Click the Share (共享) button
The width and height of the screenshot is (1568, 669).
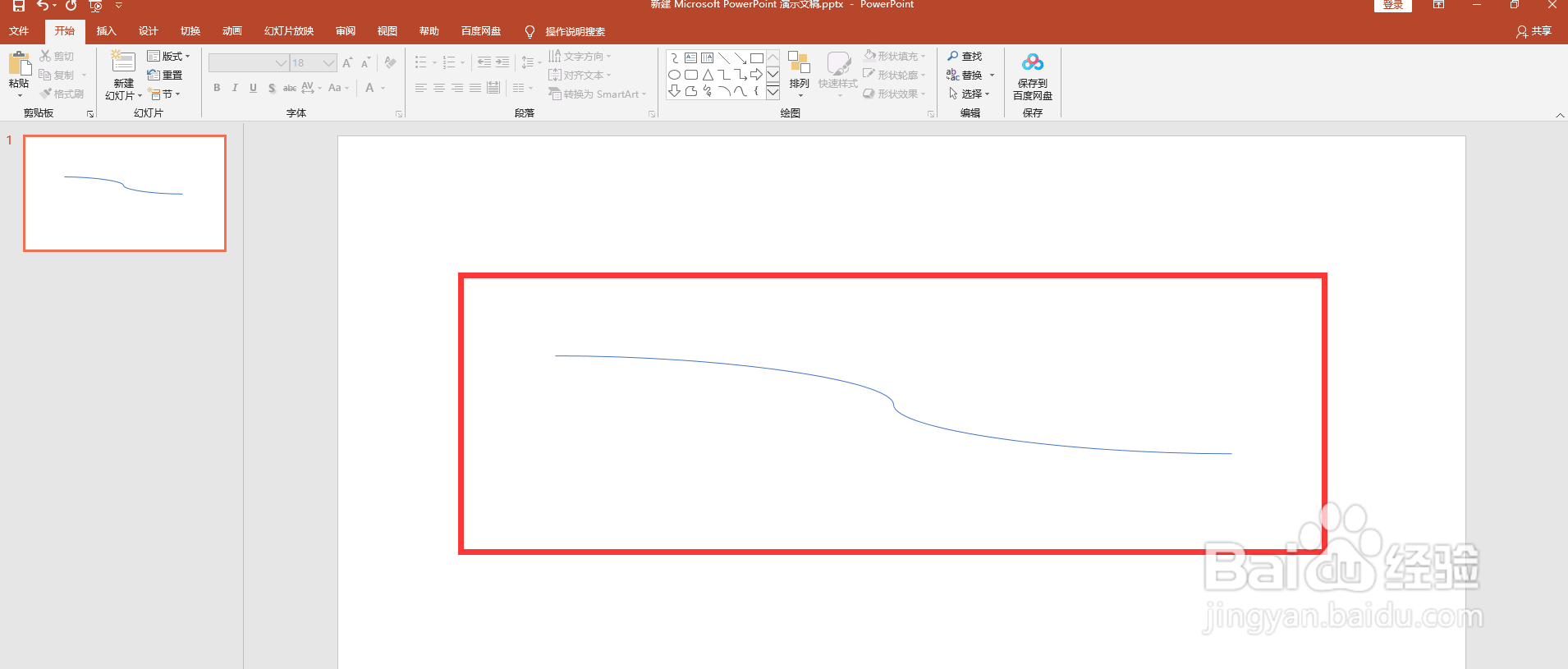pyautogui.click(x=1534, y=31)
